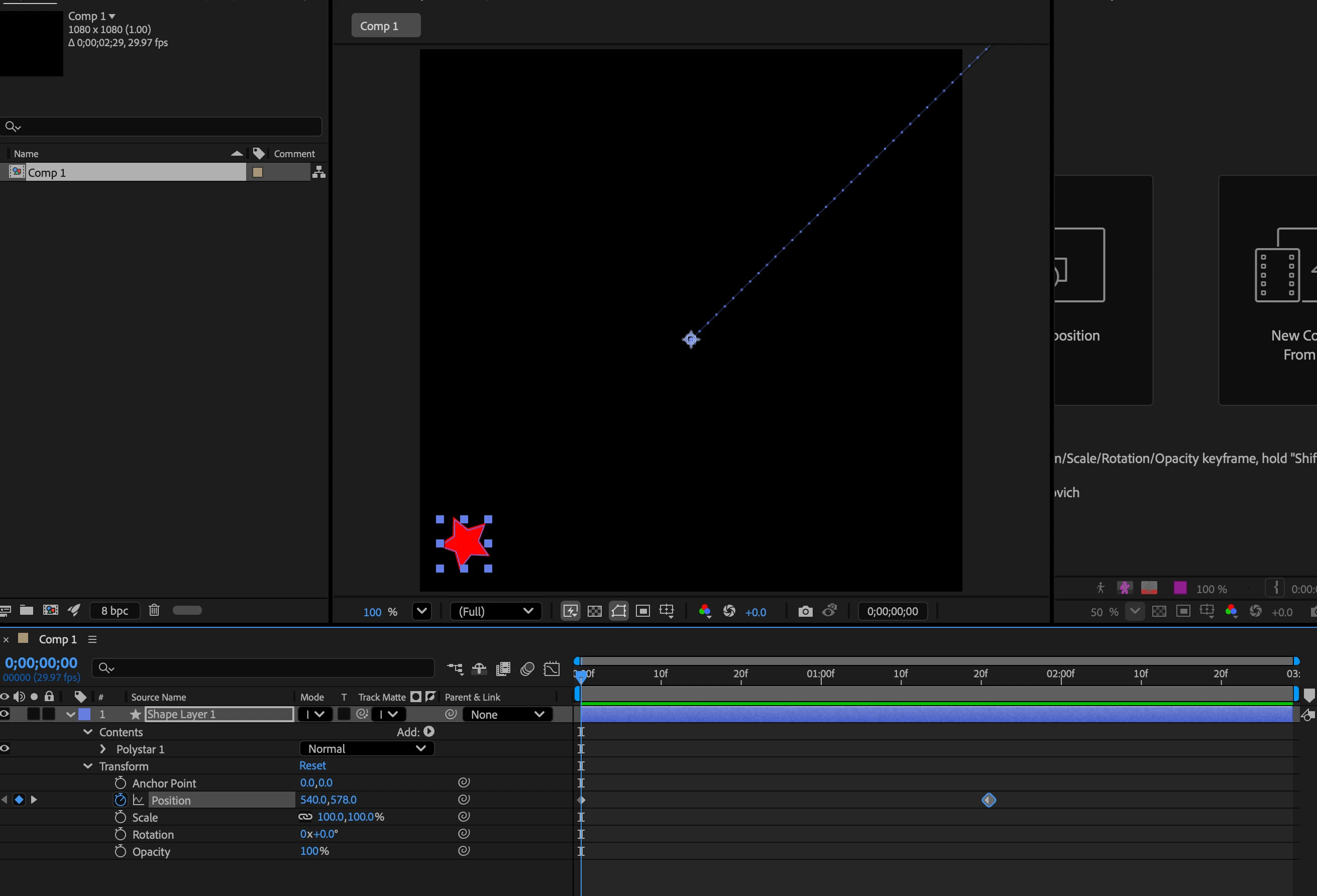Open the Parent None dropdown
1317x896 pixels.
507,714
